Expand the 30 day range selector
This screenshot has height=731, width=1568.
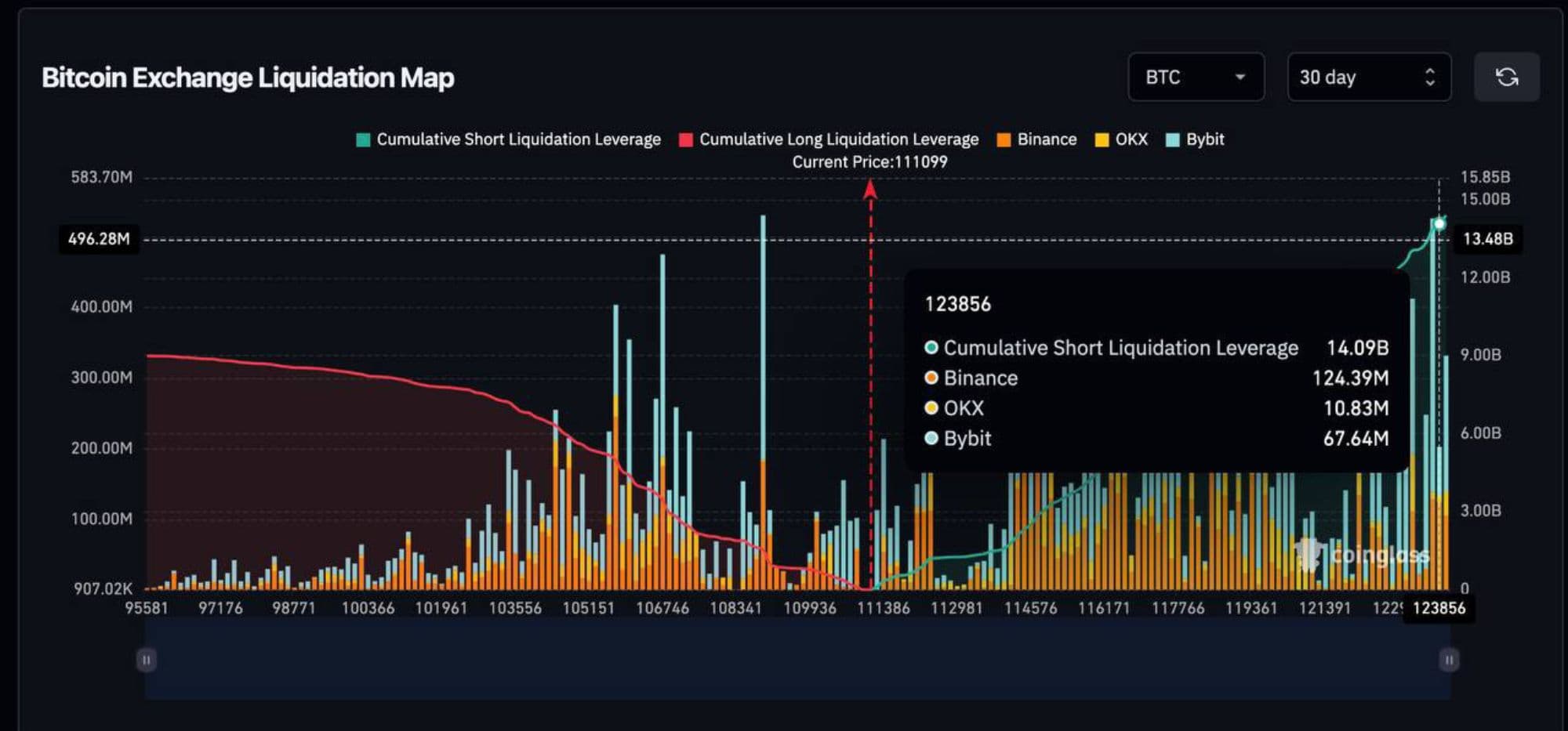[1368, 77]
